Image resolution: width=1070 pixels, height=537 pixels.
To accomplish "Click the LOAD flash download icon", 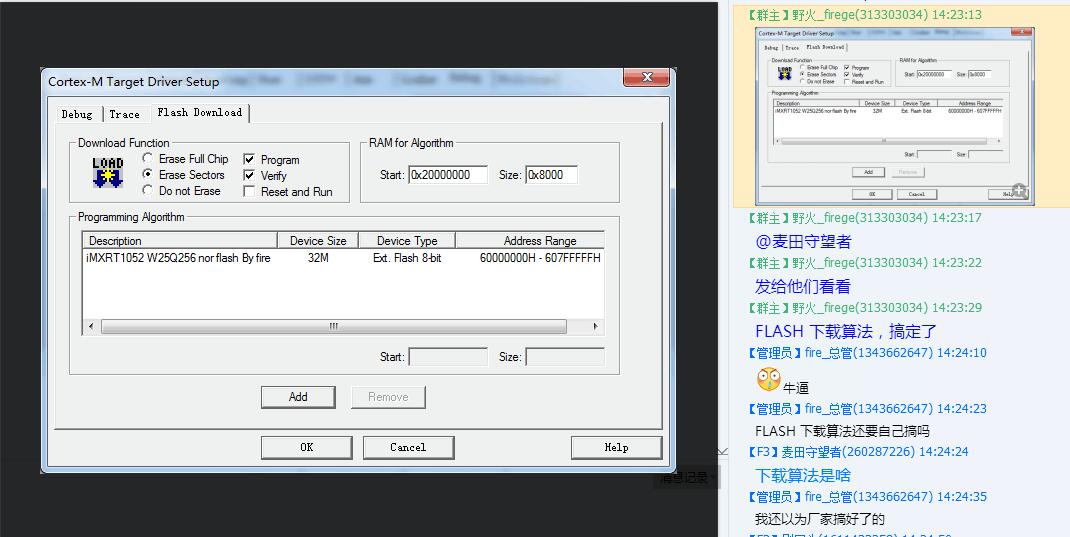I will click(x=107, y=172).
